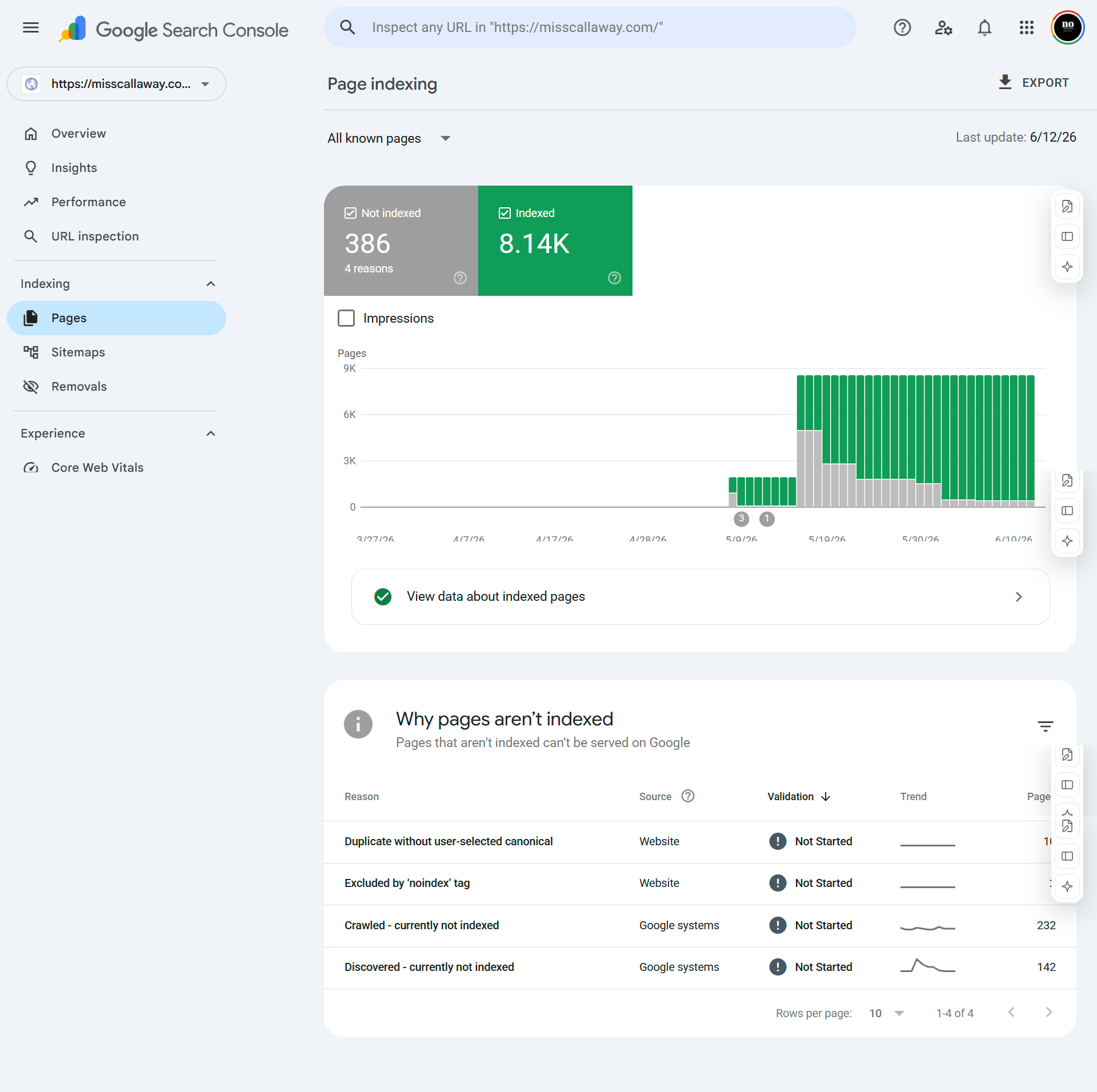The image size is (1097, 1092).
Task: Go to Insights
Action: coord(117,168)
